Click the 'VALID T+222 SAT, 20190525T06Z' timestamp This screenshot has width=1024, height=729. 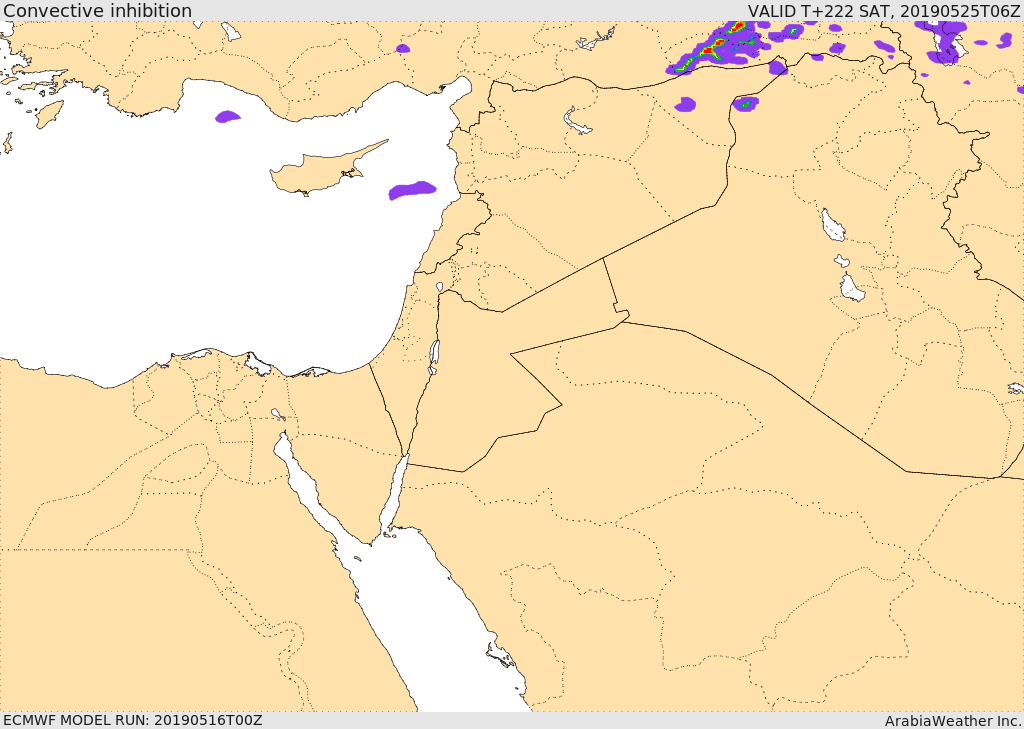click(x=884, y=11)
